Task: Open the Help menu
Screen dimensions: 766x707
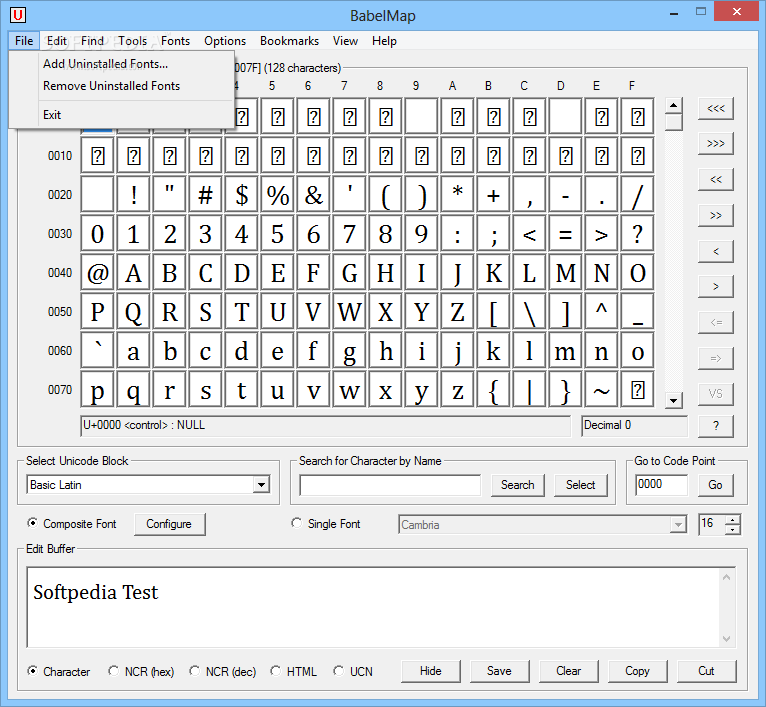Action: 384,41
